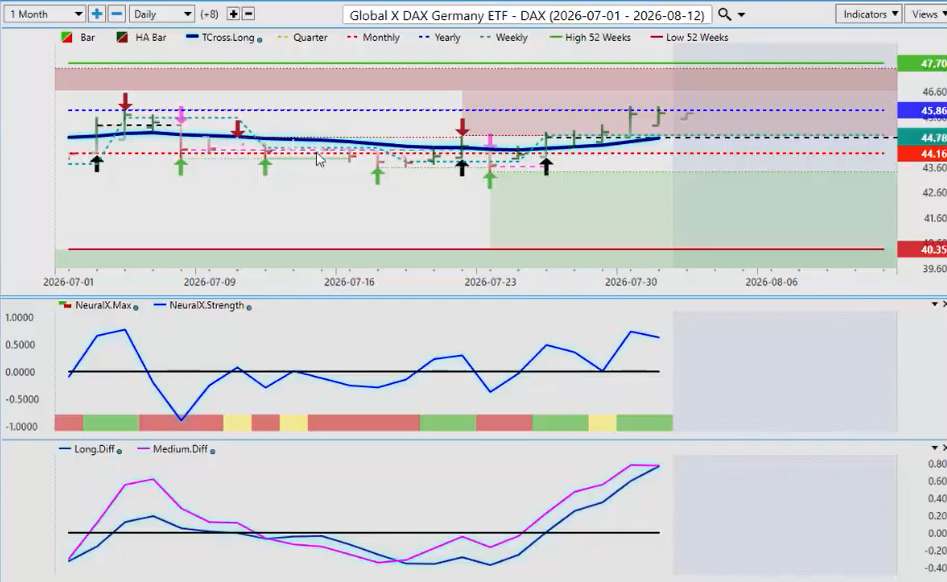The height and width of the screenshot is (582, 947).
Task: Click the (+8) forecast days label
Action: (210, 14)
